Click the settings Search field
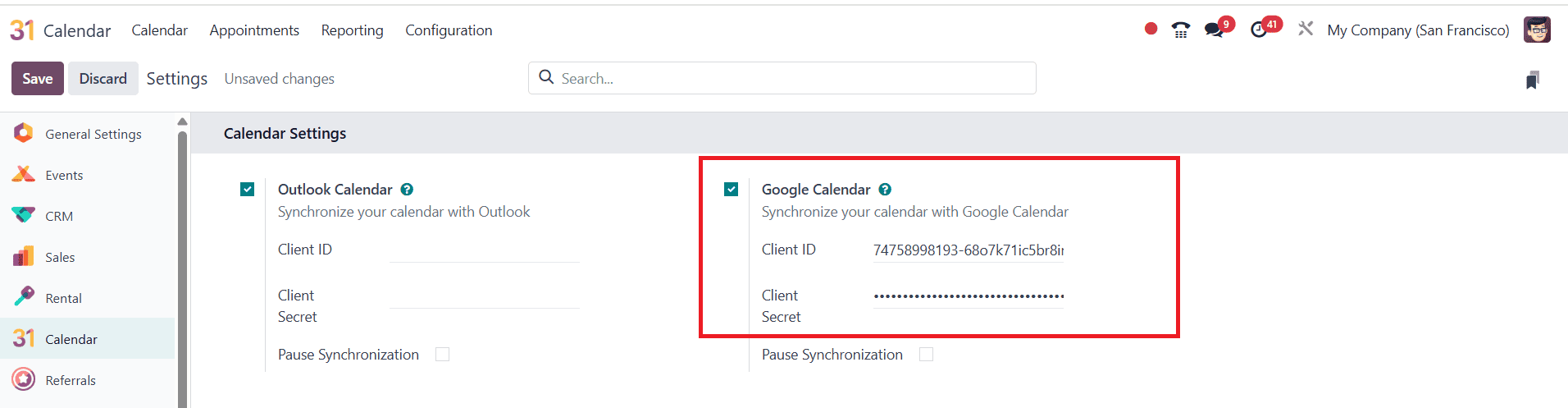The height and width of the screenshot is (408, 1568). [787, 79]
